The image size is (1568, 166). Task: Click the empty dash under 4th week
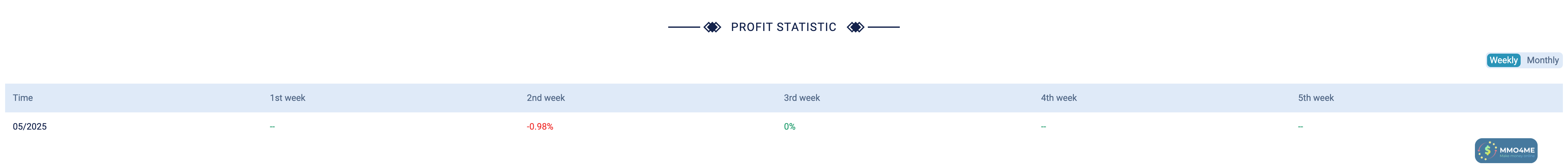tap(1043, 126)
